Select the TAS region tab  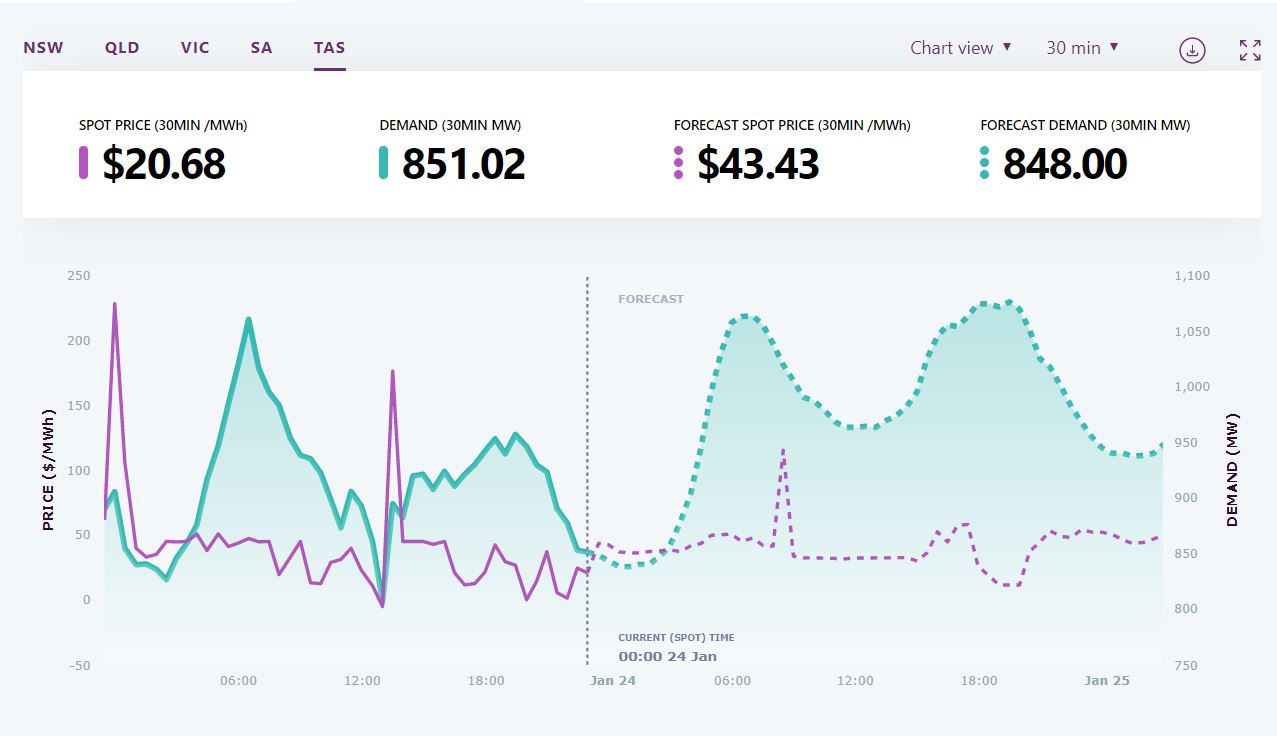tap(329, 48)
